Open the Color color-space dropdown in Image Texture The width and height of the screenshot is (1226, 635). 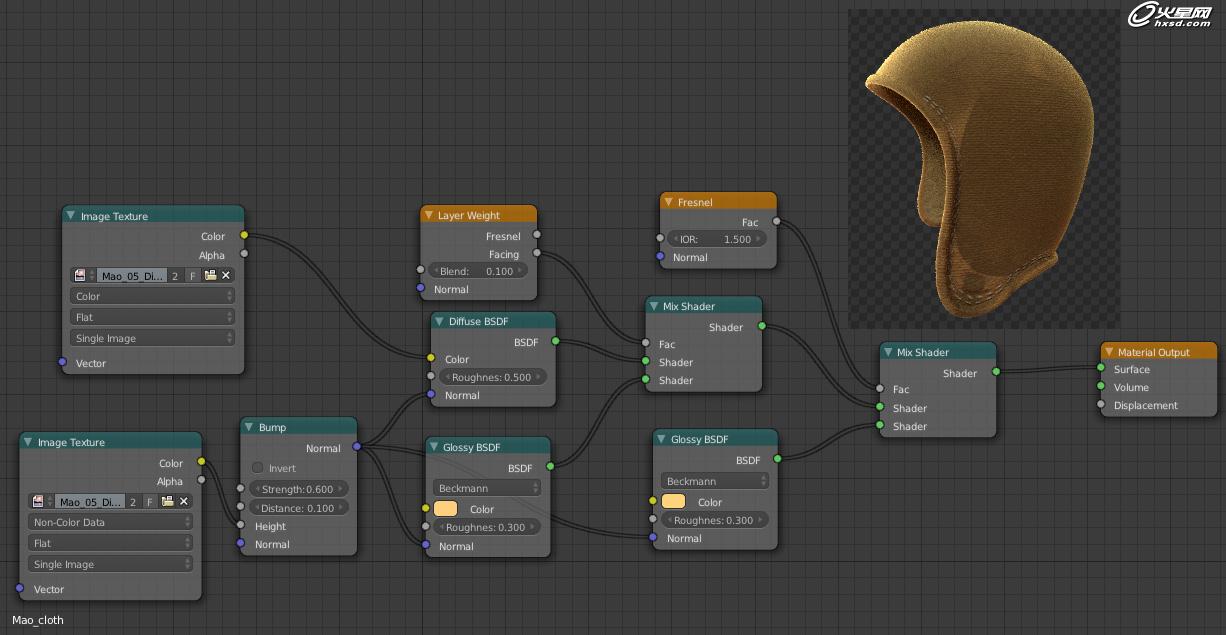153,296
